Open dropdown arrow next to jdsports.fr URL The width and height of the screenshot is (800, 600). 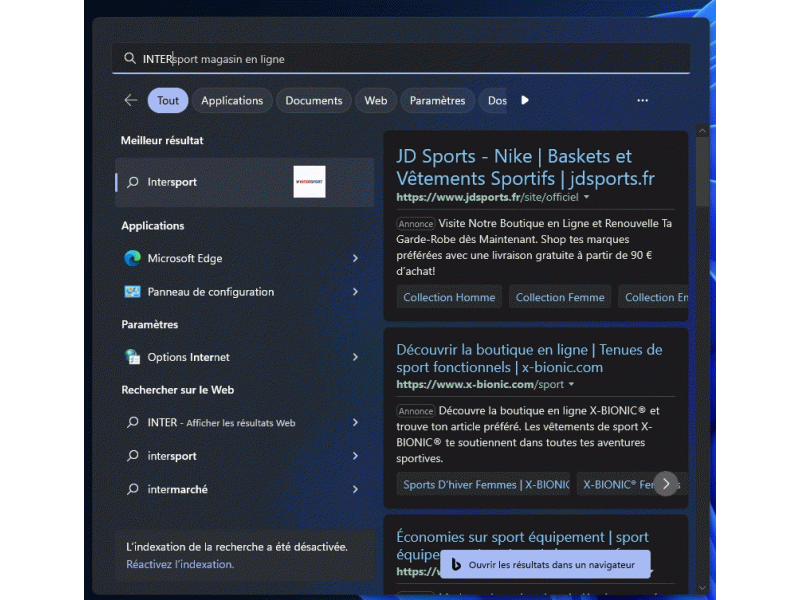pyautogui.click(x=587, y=197)
